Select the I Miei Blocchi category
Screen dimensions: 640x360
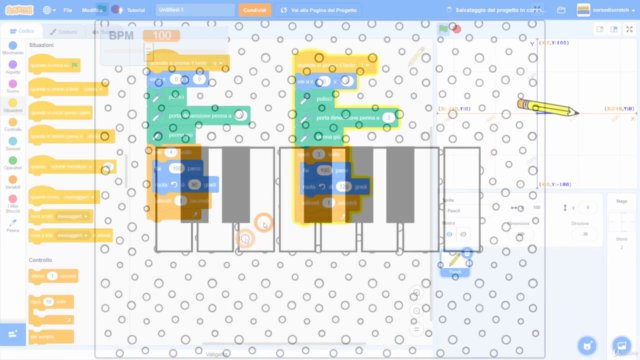(13, 203)
